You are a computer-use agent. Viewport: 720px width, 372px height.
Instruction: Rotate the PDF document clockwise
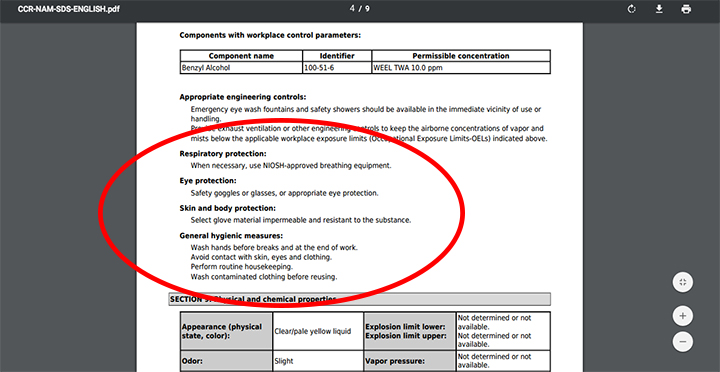point(631,9)
